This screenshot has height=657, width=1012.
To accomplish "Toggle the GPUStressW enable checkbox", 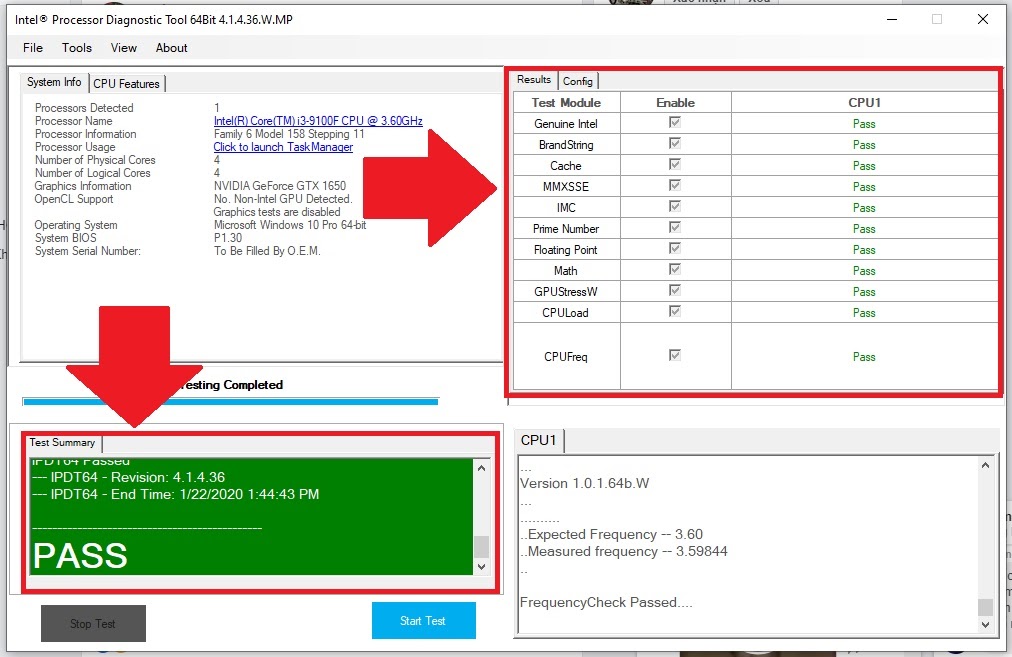I will click(674, 290).
